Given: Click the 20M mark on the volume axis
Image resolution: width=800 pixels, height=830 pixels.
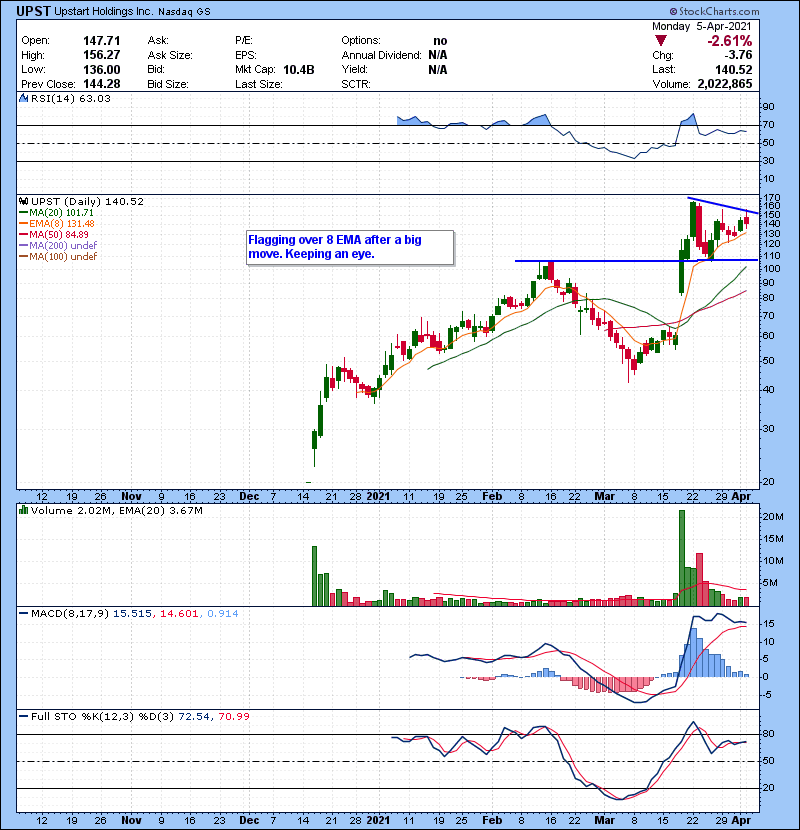Looking at the screenshot, I should coord(773,517).
